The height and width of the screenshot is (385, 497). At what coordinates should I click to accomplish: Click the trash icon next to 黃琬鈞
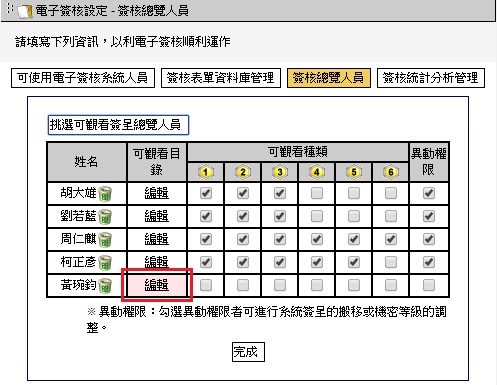(105, 286)
